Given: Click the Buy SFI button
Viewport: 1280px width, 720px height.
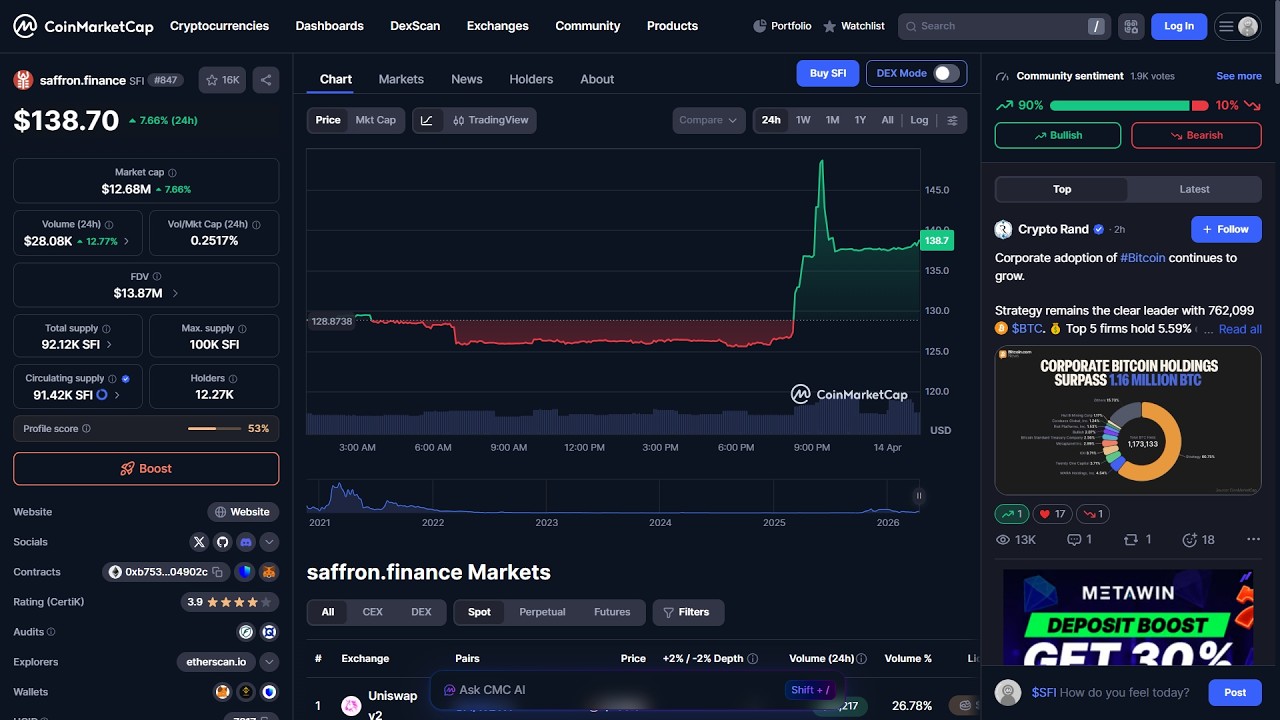Looking at the screenshot, I should point(828,73).
